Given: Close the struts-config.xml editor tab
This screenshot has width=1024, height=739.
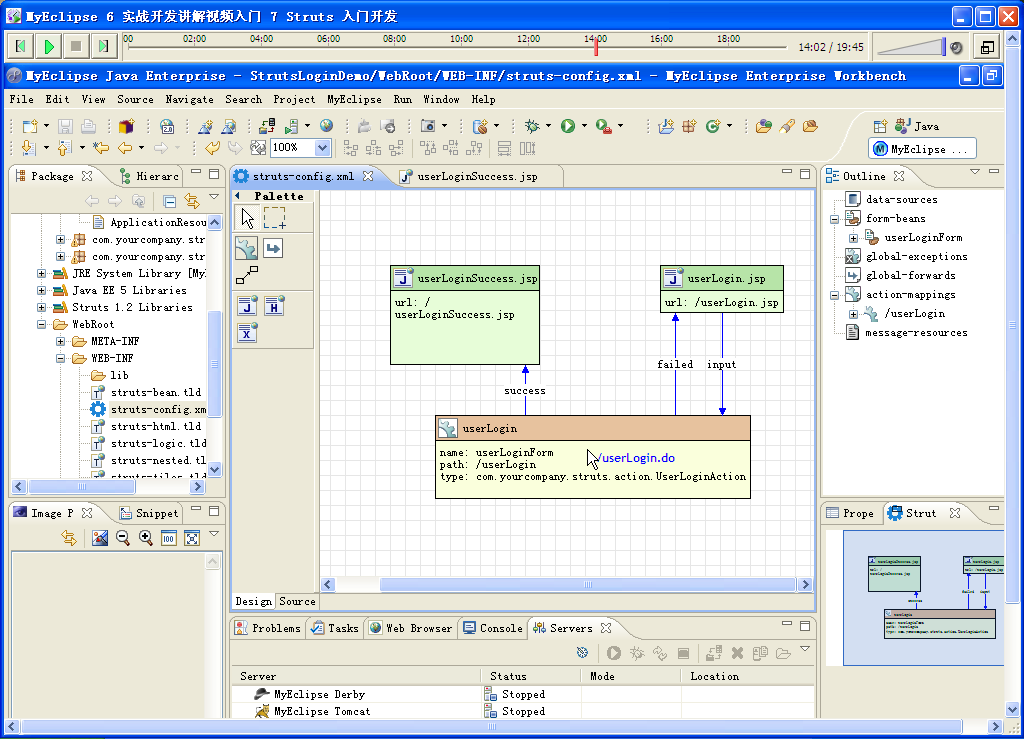Looking at the screenshot, I should (x=368, y=176).
